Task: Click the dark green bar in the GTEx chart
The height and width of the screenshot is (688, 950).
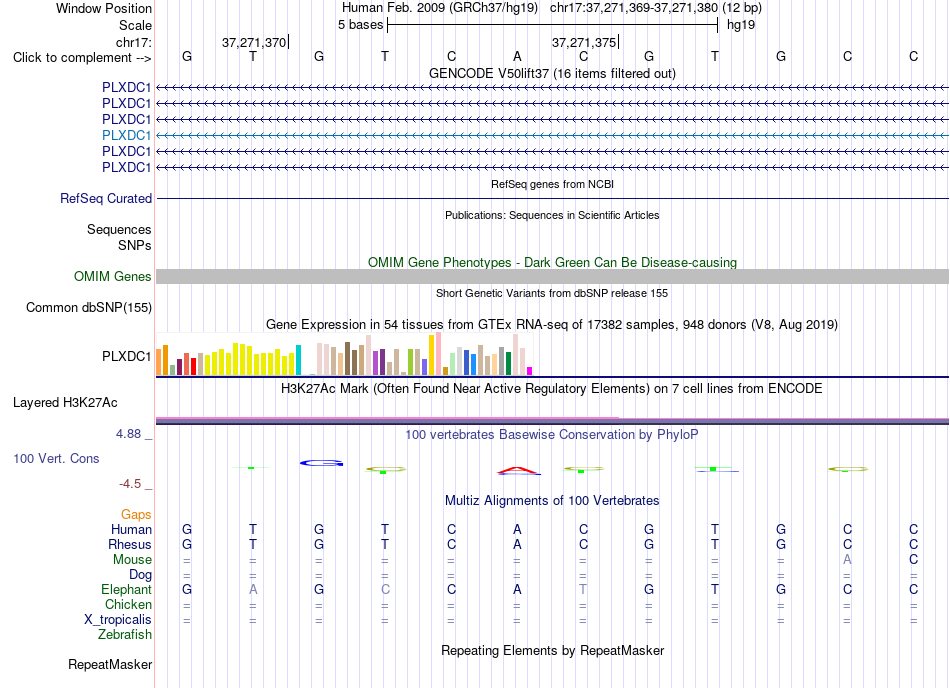Action: pos(508,364)
